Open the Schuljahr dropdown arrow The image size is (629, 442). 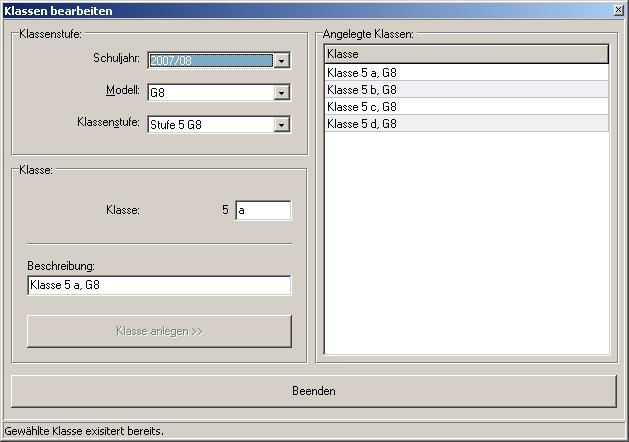282,61
